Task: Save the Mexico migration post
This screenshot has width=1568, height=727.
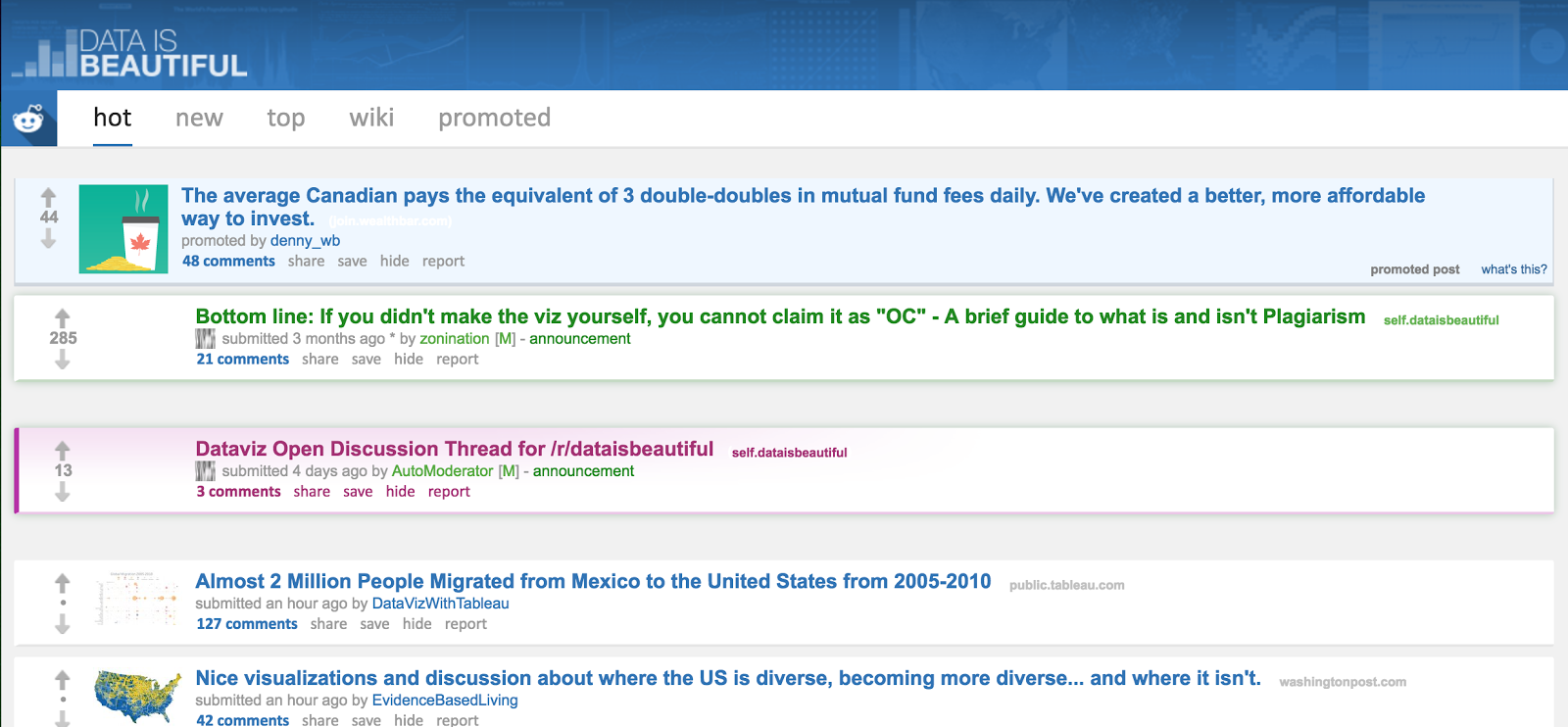Action: click(374, 623)
